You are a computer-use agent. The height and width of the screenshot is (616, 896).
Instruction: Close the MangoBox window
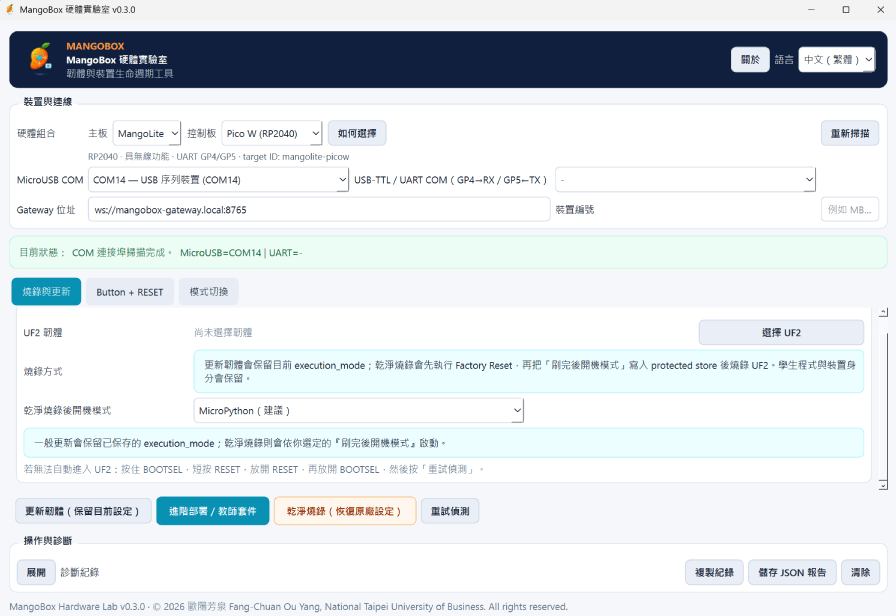click(881, 10)
